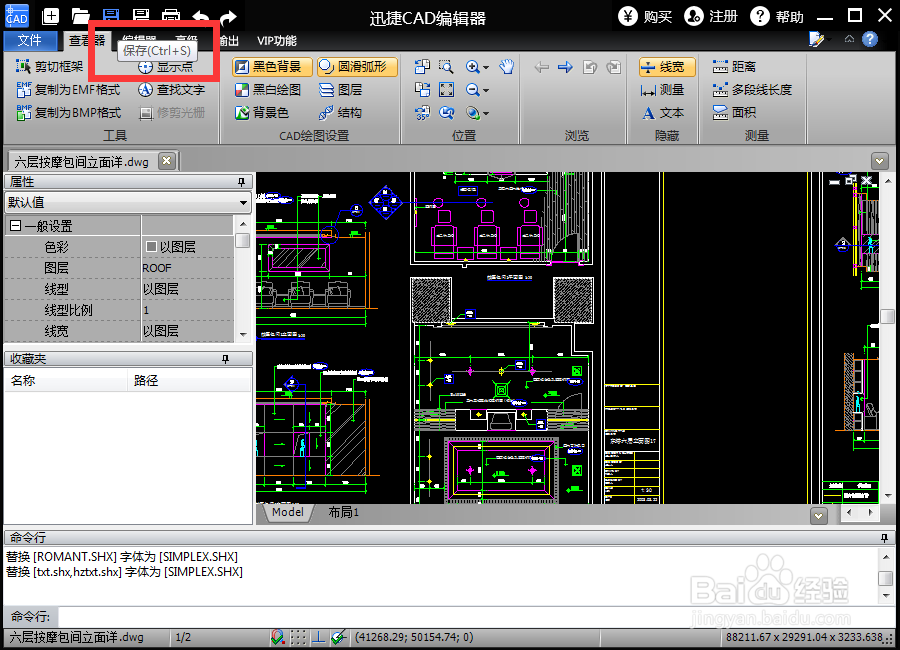Open orbit view dropdown arrow

click(486, 114)
